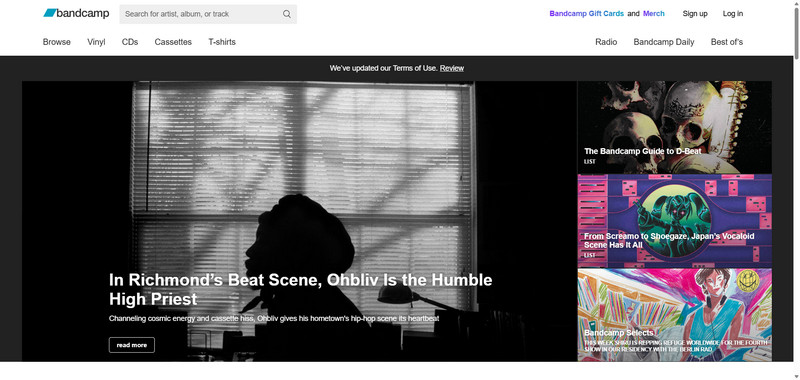Go to Best of's
The image size is (800, 380).
[x=727, y=42]
